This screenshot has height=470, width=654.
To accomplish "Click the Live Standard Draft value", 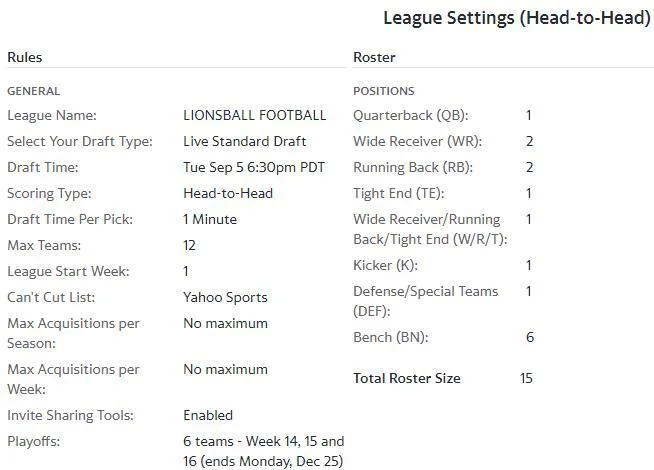I will click(244, 141).
